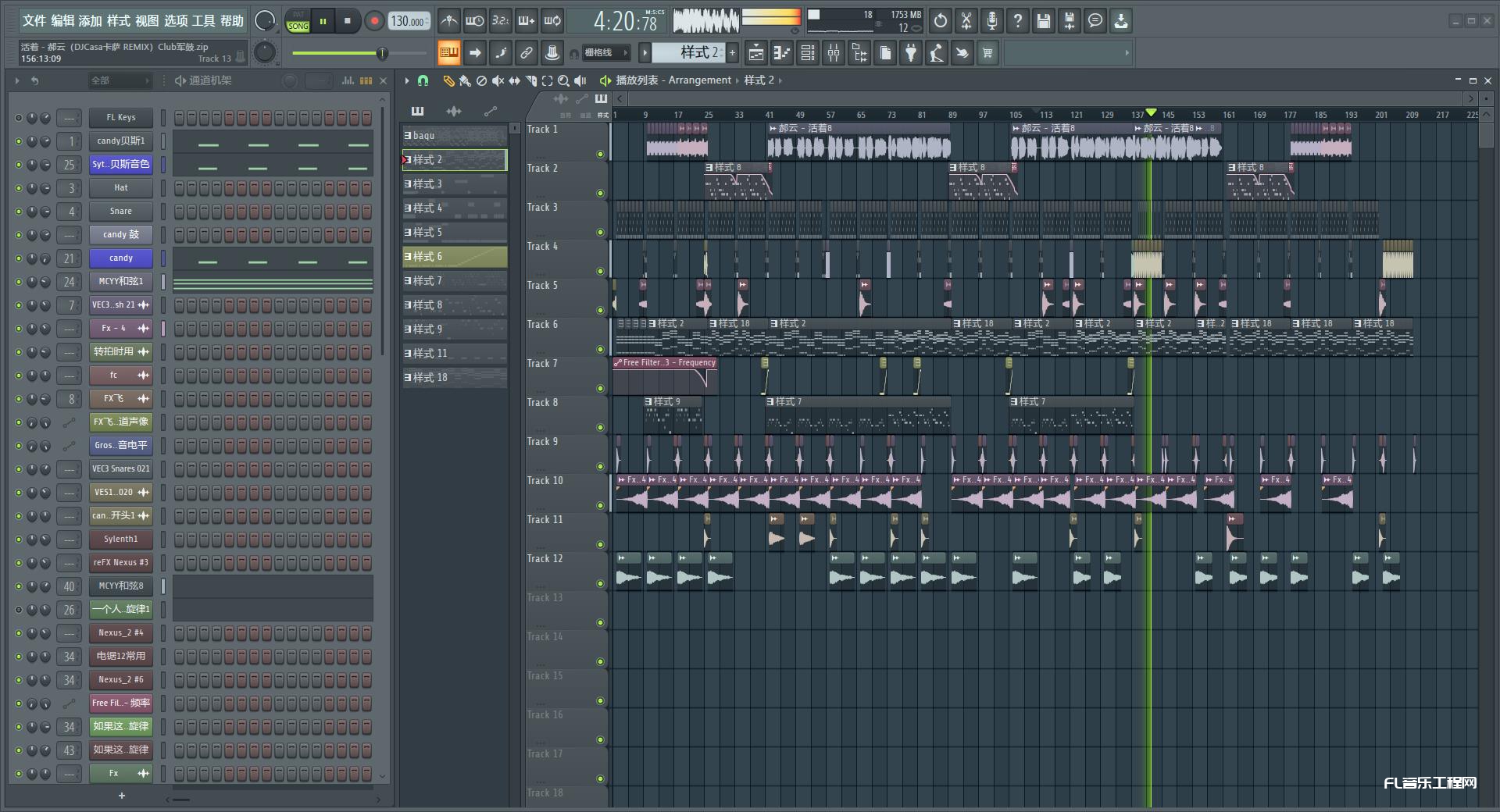
Task: Toggle the Sylenth1 channel mute LED
Action: coord(19,540)
